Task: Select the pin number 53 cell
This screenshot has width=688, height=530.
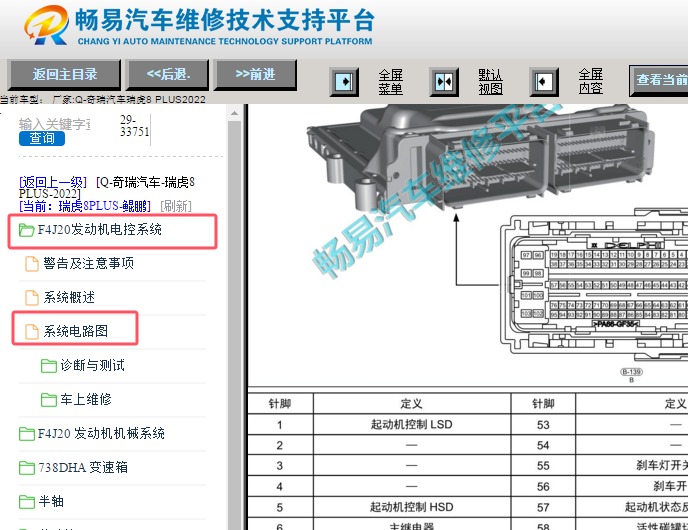Action: point(543,425)
